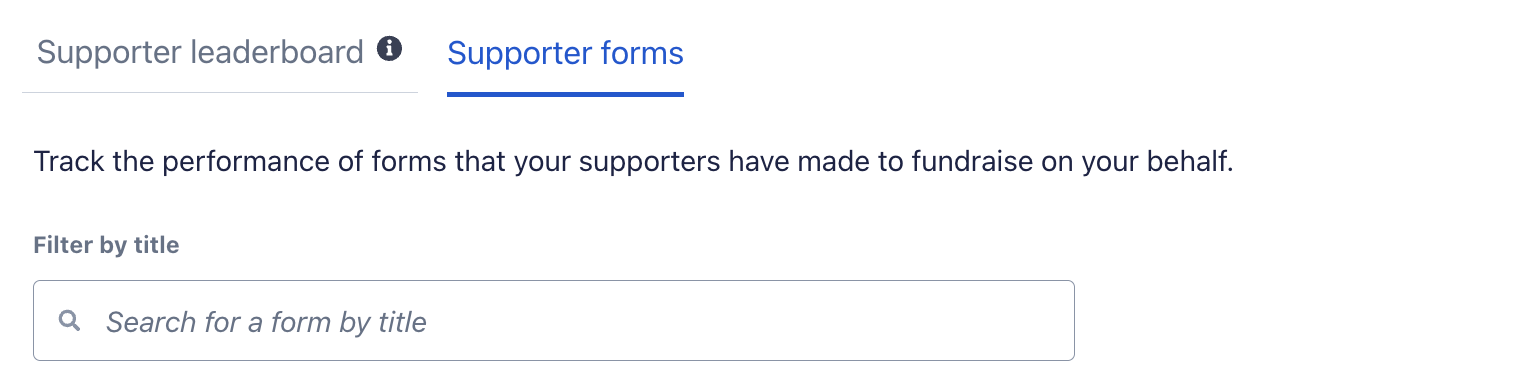
Task: Click the info icon beside Supporter leaderboard
Action: tap(389, 49)
